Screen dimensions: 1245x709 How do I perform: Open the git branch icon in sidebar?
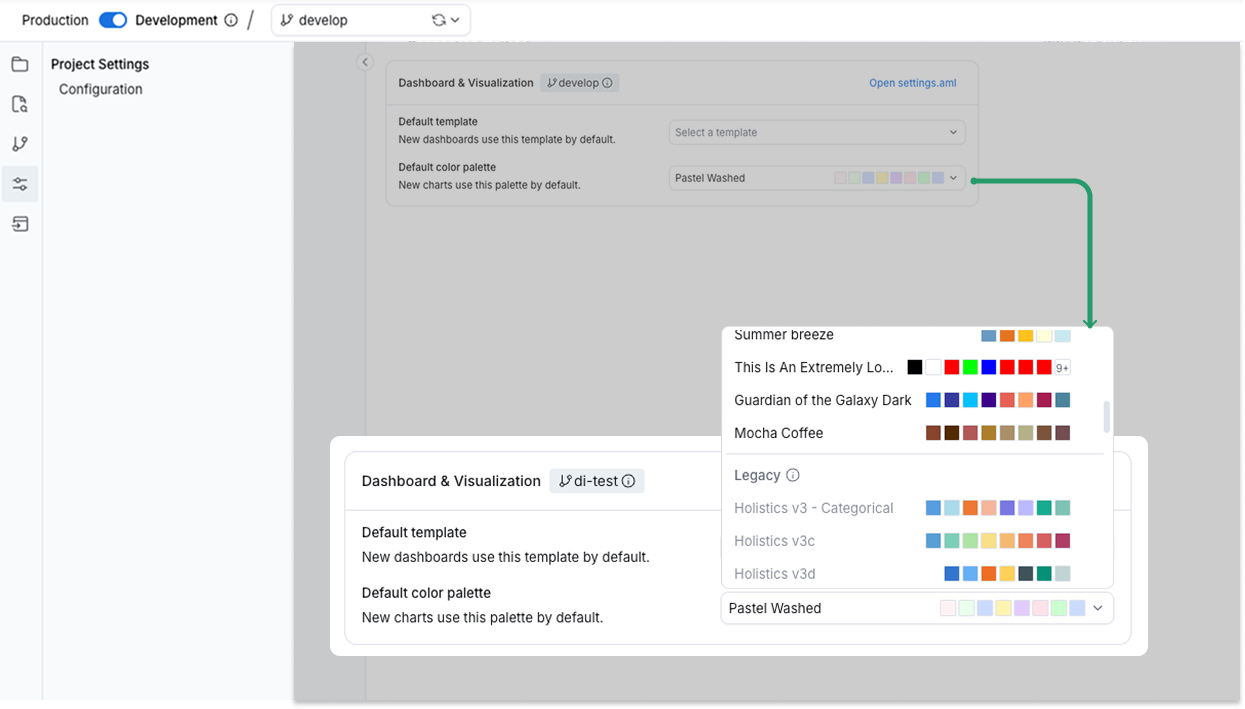20,144
